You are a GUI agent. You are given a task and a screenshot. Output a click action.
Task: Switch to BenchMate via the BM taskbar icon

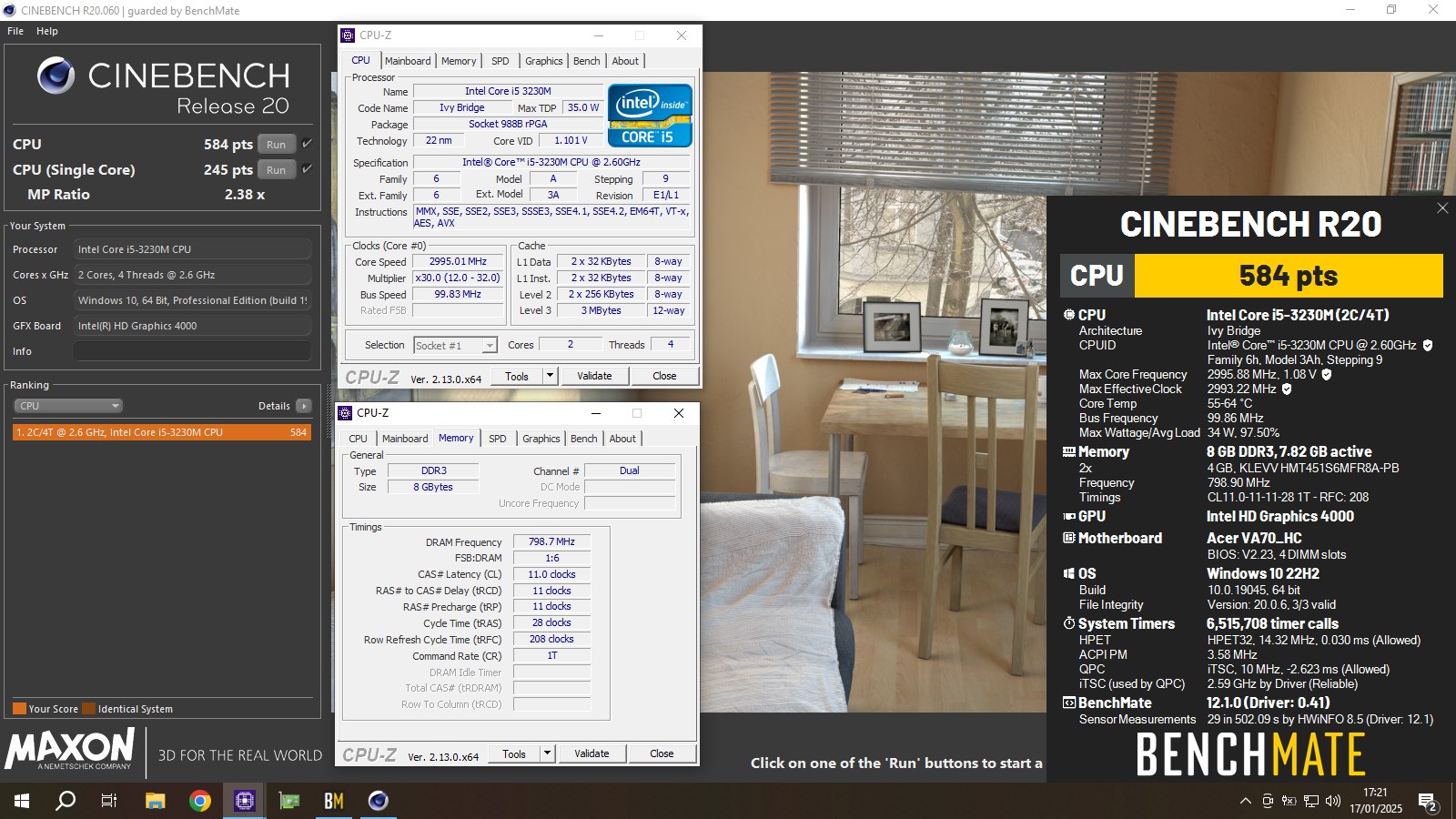pos(334,801)
